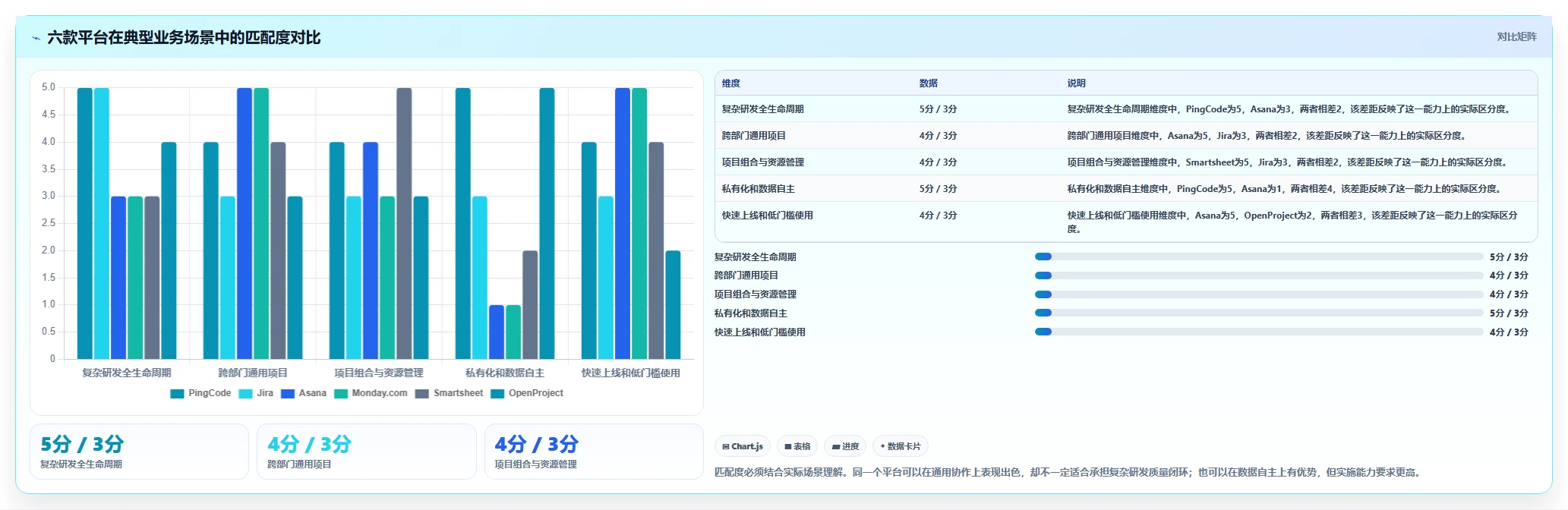
Task: Click the 项目组合与资源管理 progress bar
Action: [1258, 294]
